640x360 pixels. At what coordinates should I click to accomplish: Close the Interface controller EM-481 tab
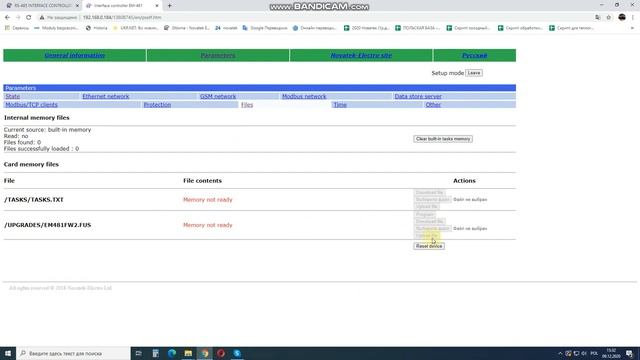point(157,6)
